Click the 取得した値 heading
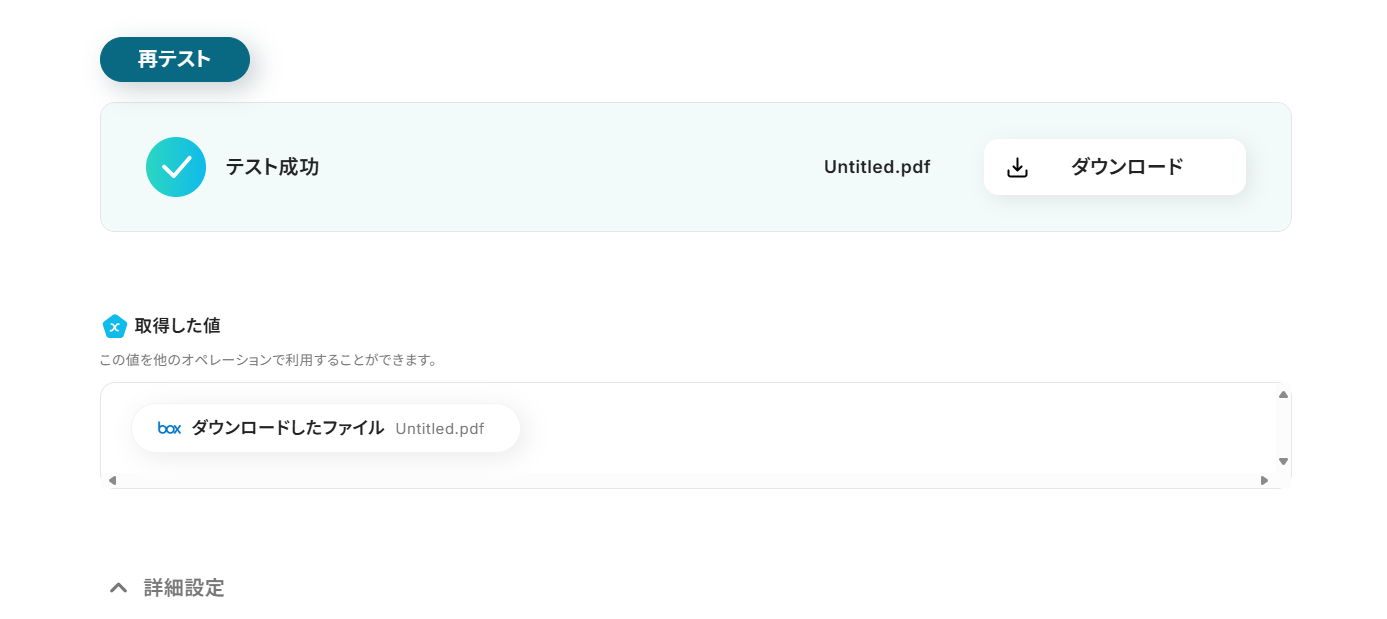 (178, 326)
